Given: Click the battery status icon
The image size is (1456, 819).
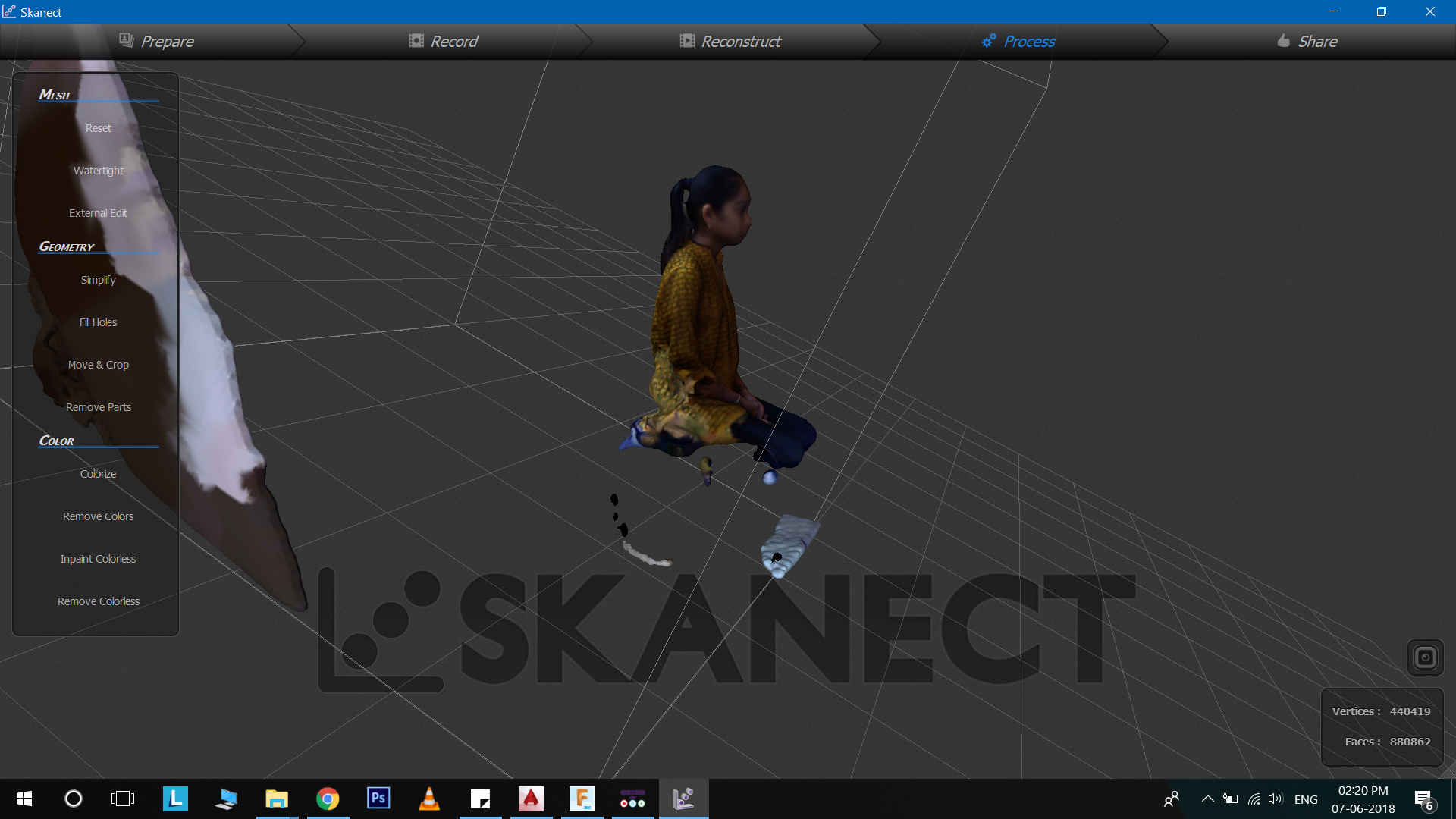Looking at the screenshot, I should point(1231,799).
